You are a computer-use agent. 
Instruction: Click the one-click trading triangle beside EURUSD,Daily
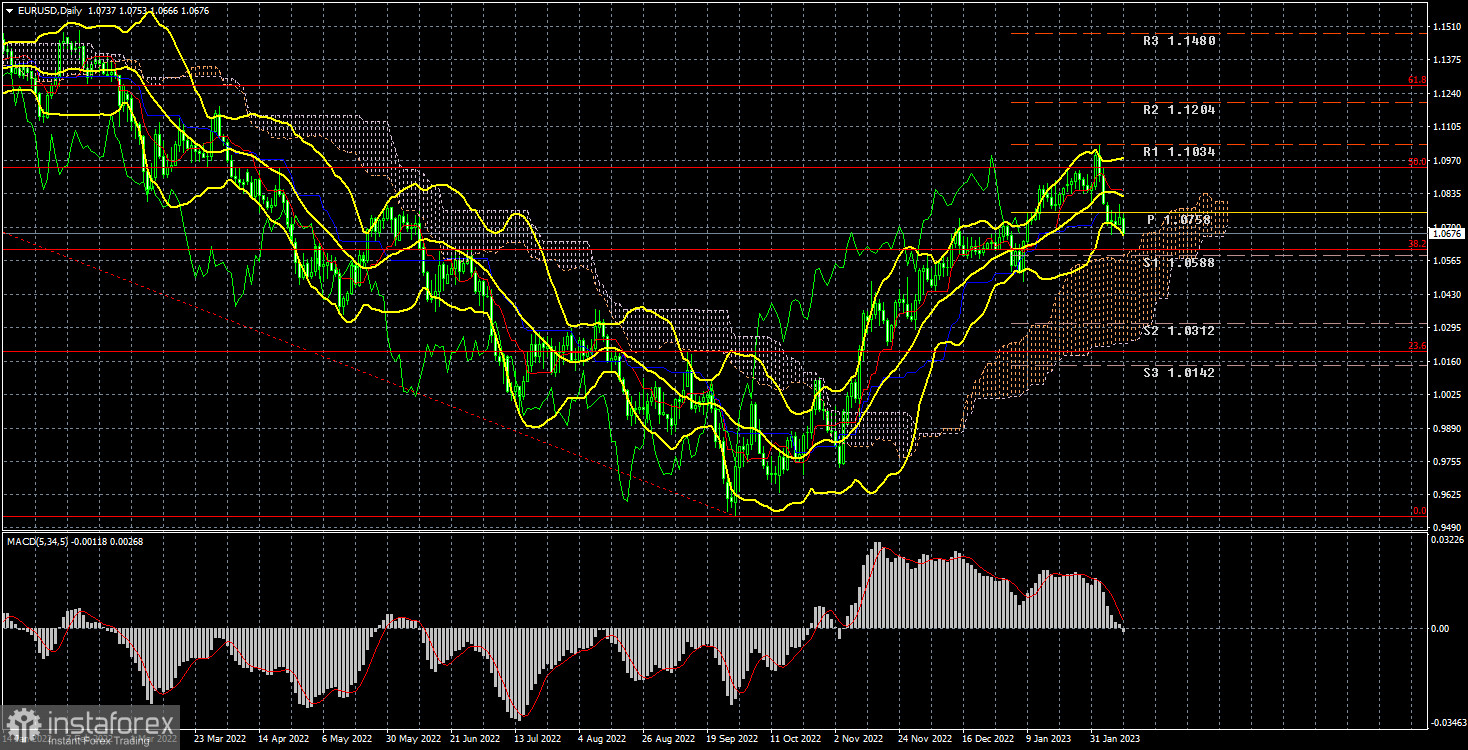pos(8,9)
